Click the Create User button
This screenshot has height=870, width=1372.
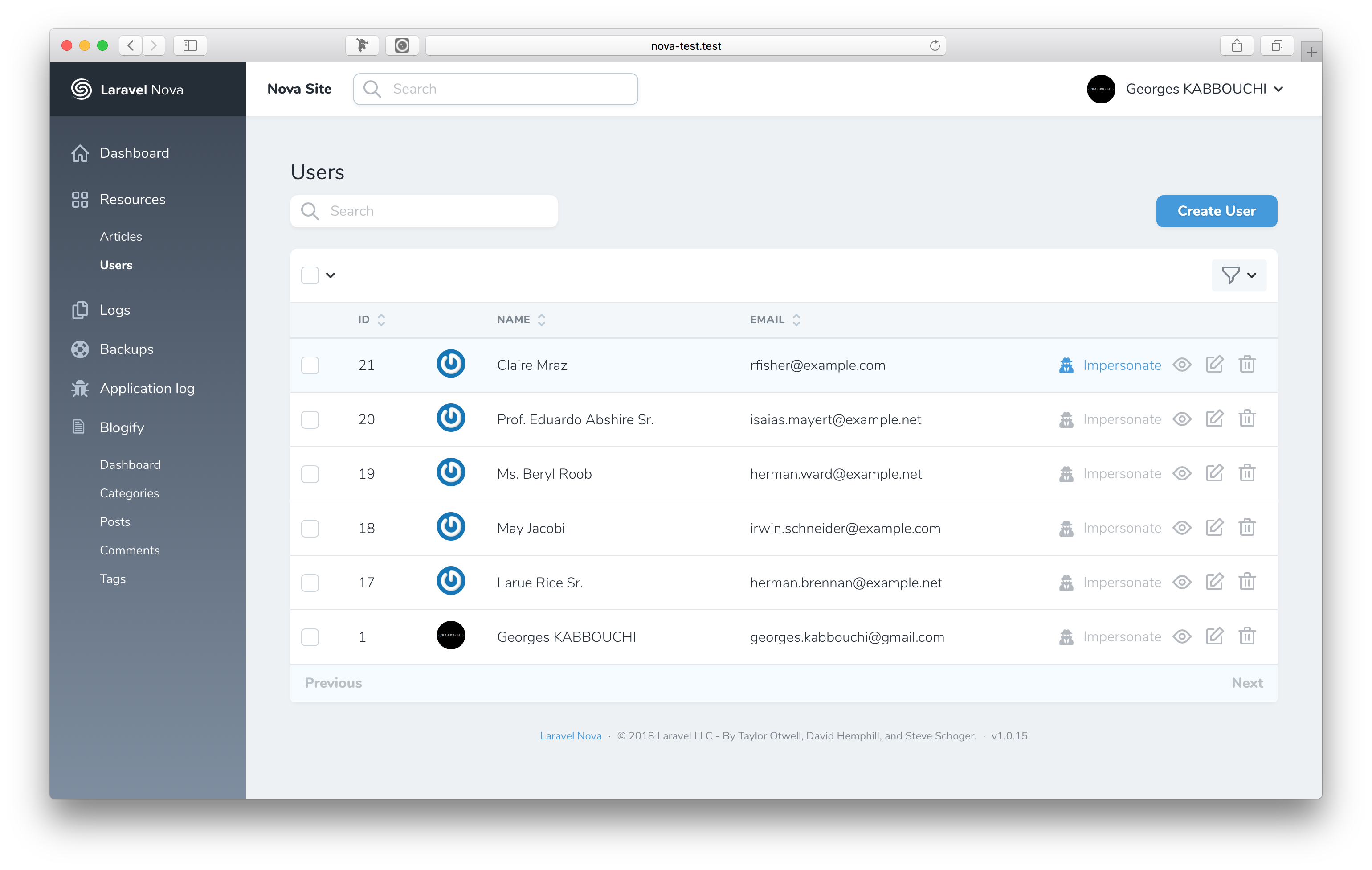pos(1214,210)
